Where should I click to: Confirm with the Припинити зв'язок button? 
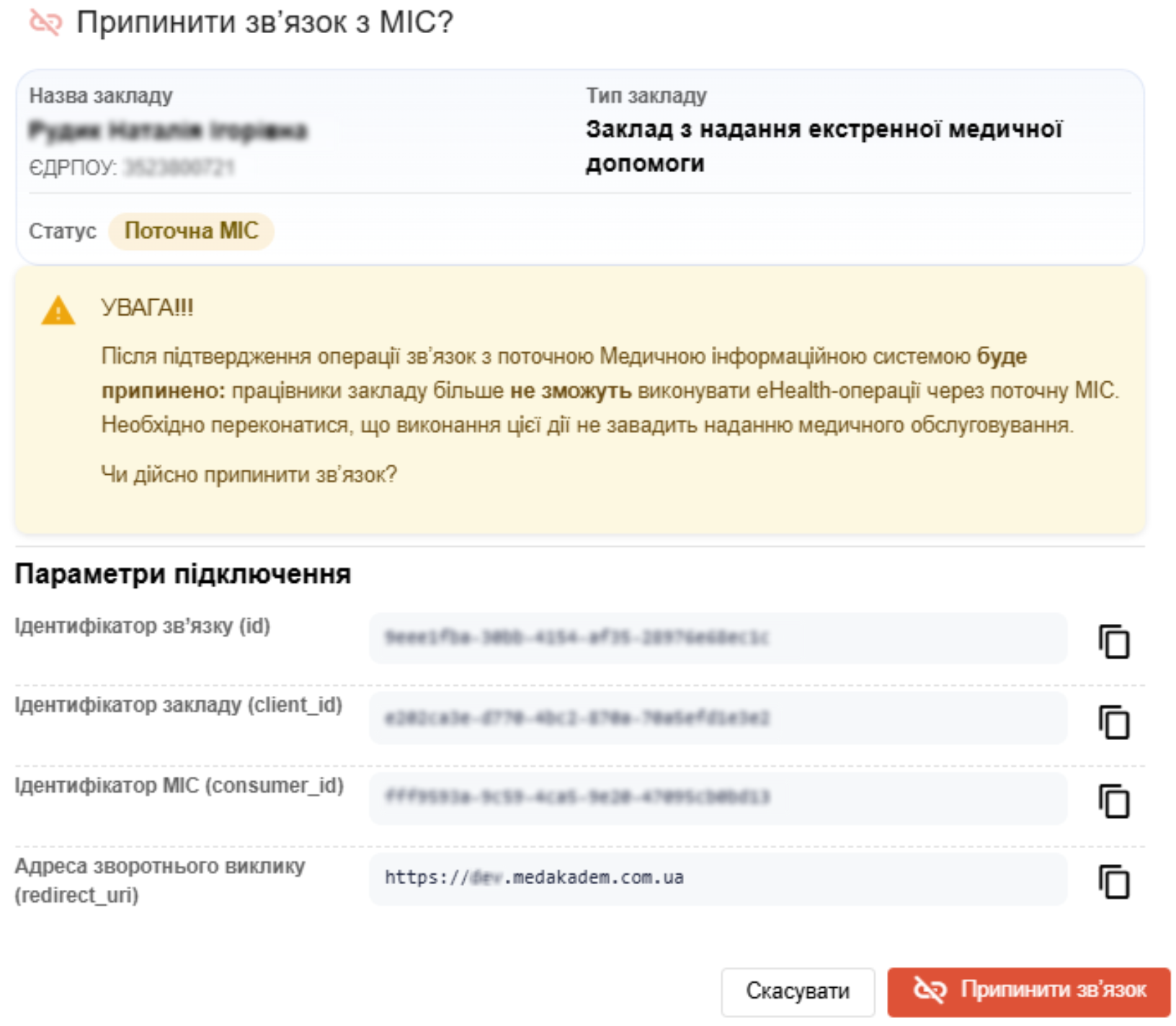[1029, 991]
